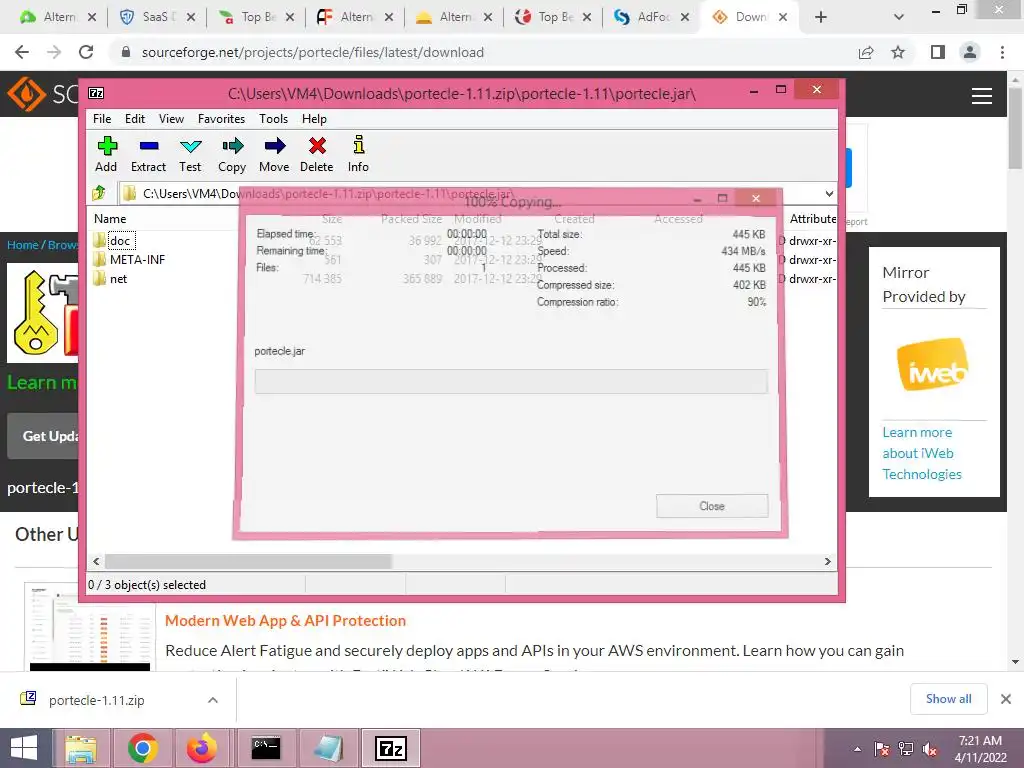The width and height of the screenshot is (1024, 768).
Task: Click the Close button in copying dialog
Action: point(712,506)
